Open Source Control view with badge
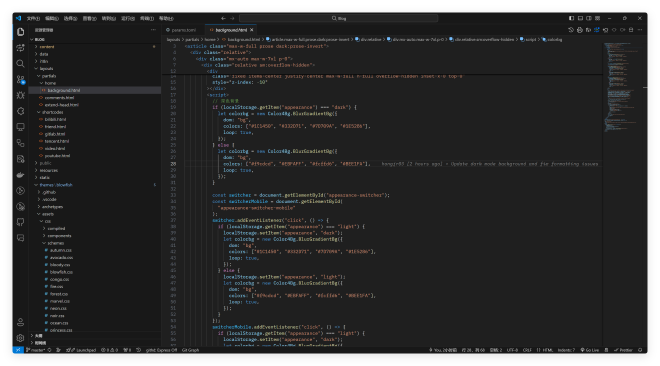The width and height of the screenshot is (660, 366). (20, 80)
